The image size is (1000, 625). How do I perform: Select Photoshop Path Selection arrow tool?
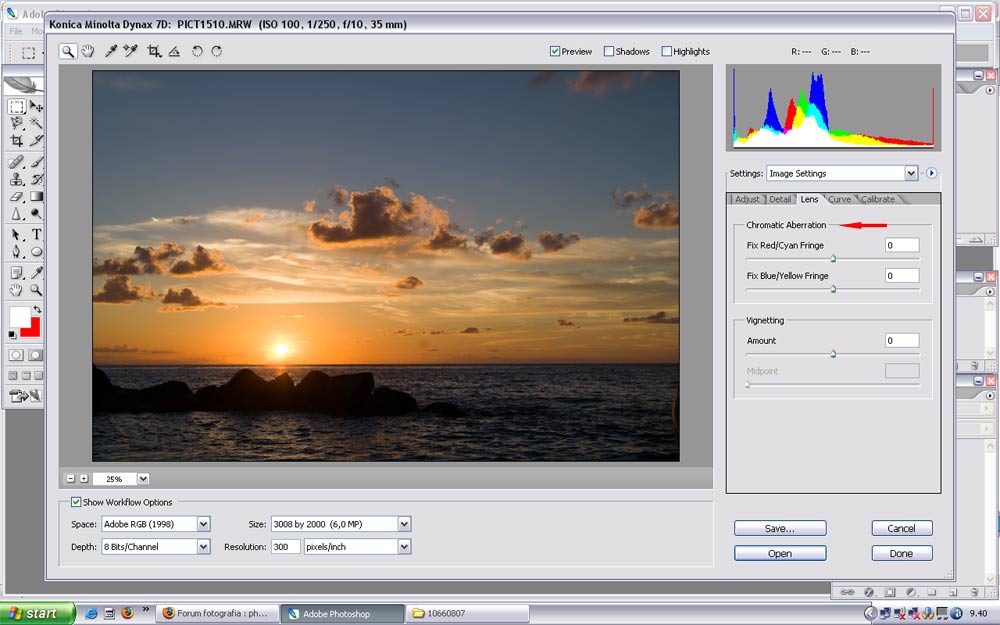point(17,234)
